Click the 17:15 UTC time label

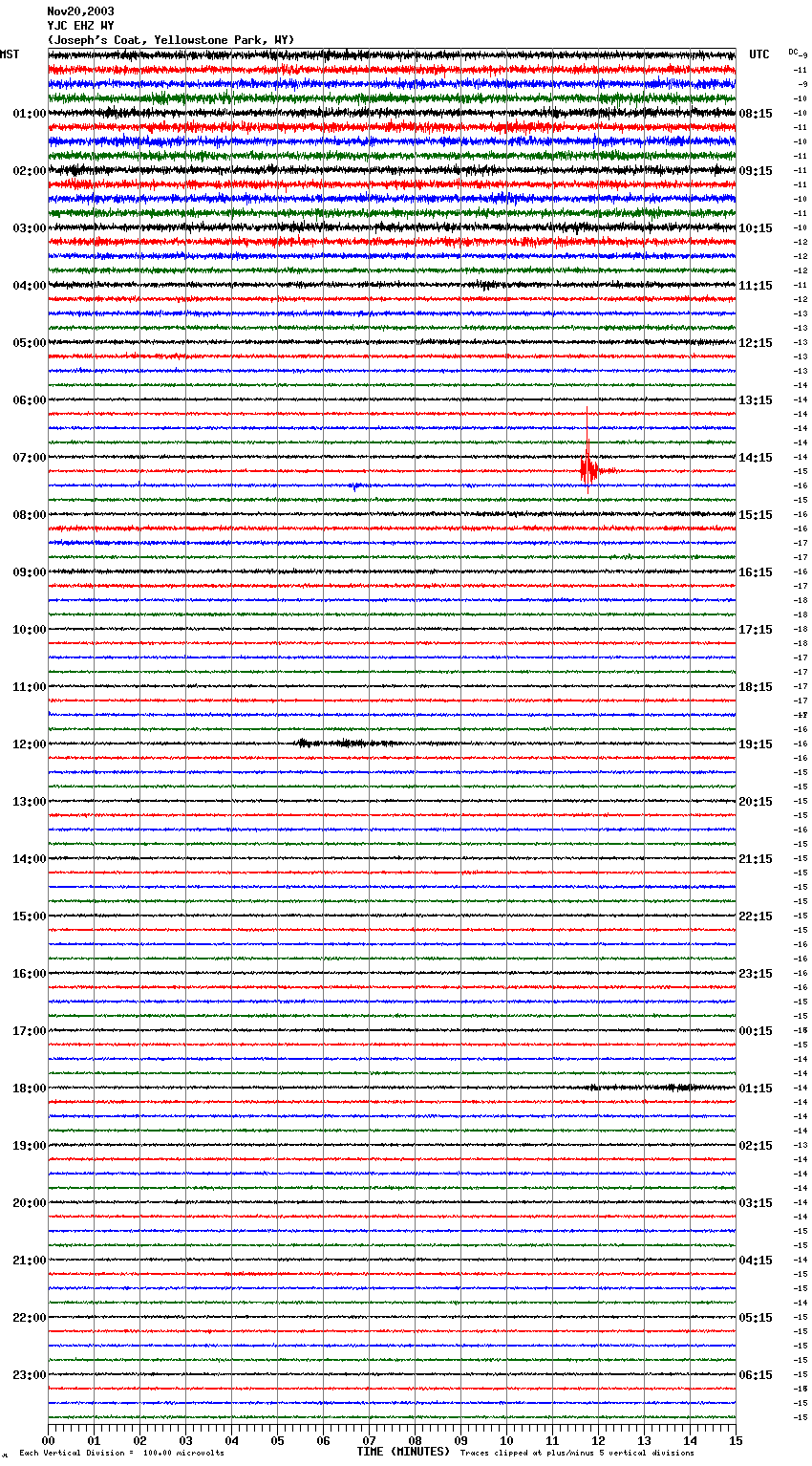[x=756, y=630]
